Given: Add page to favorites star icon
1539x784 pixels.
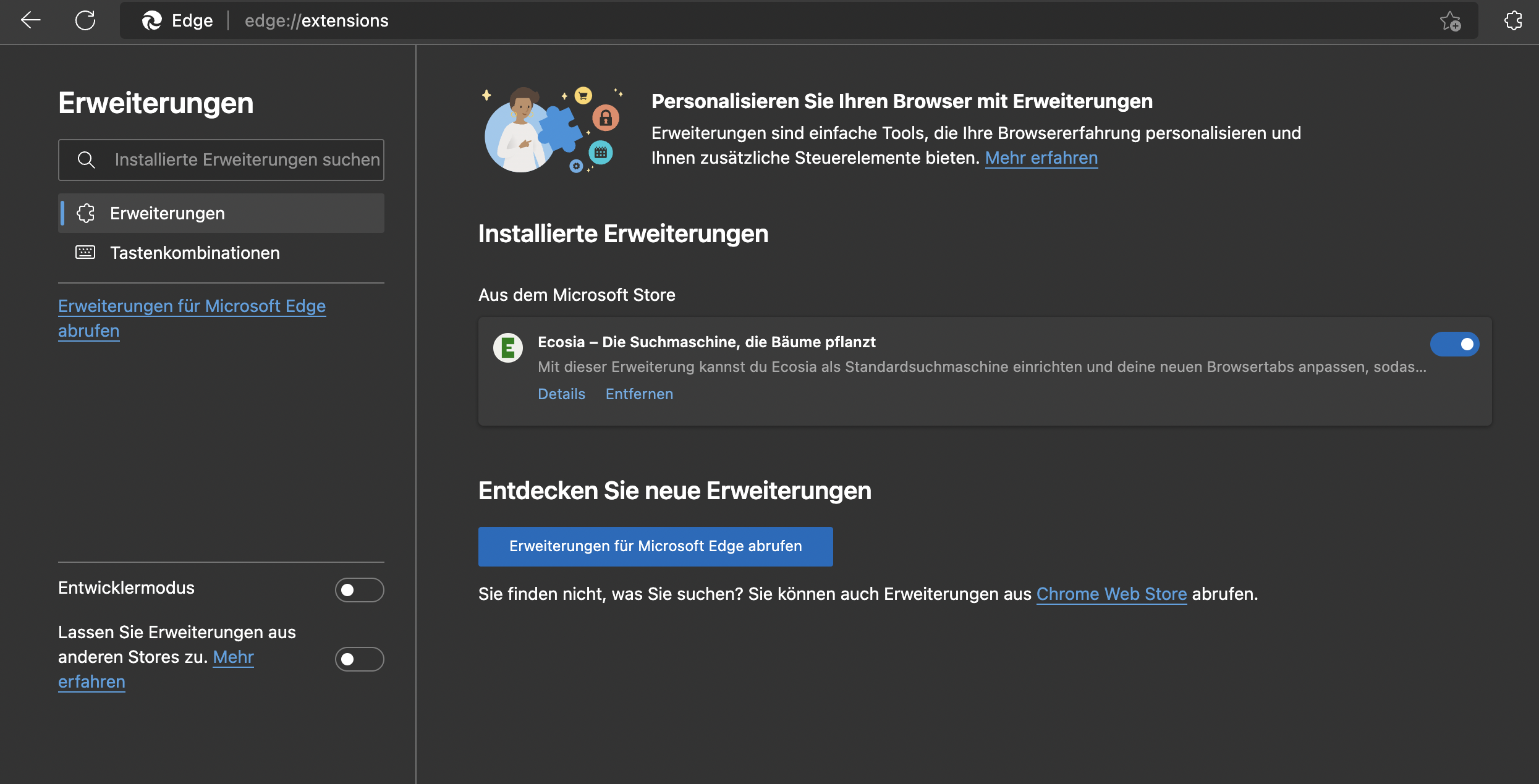Looking at the screenshot, I should point(1450,21).
